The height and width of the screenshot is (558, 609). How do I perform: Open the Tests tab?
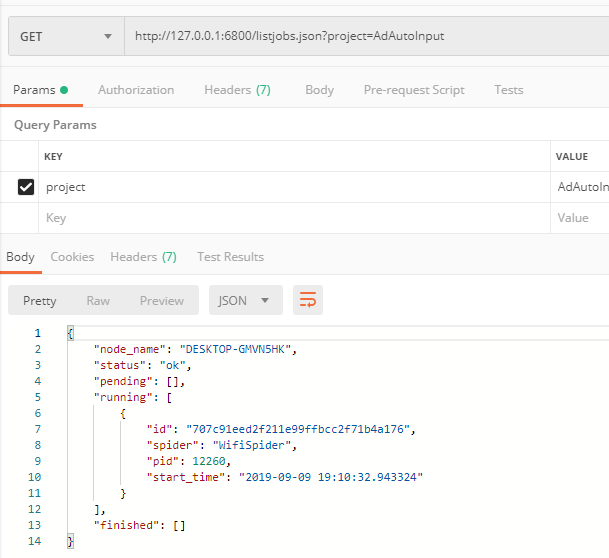point(508,90)
